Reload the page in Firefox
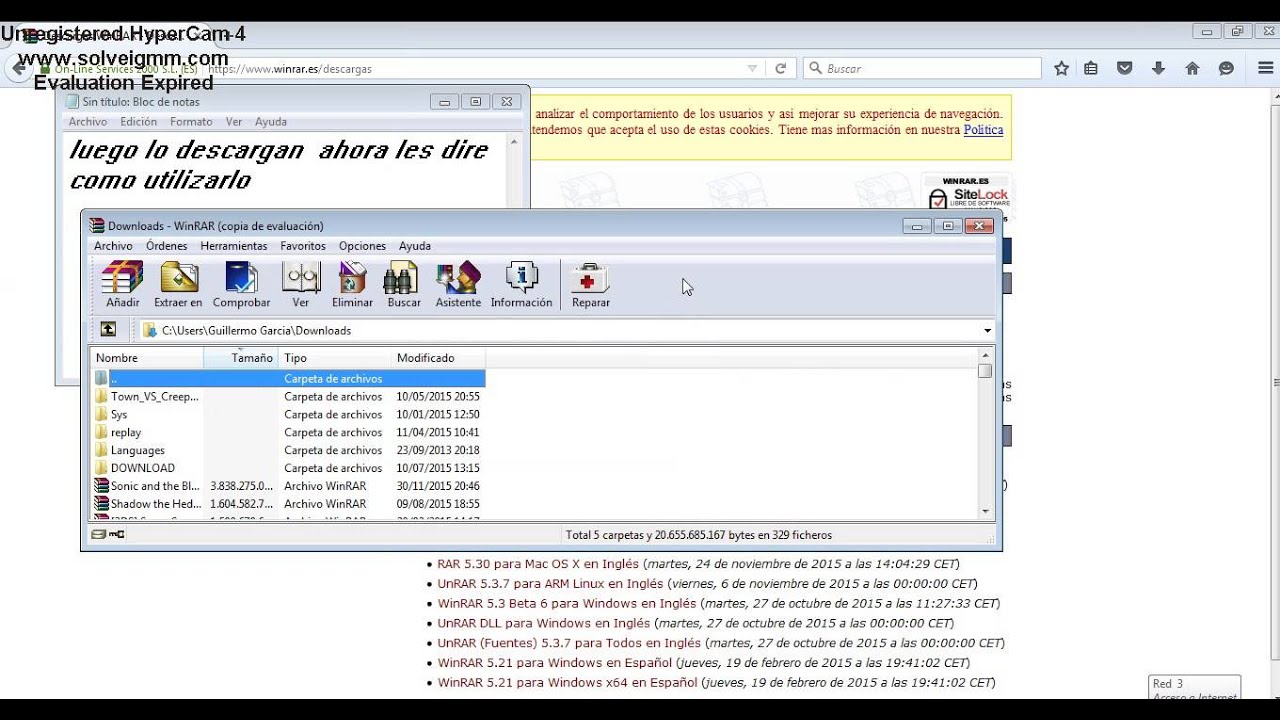The width and height of the screenshot is (1280, 720). 781,69
